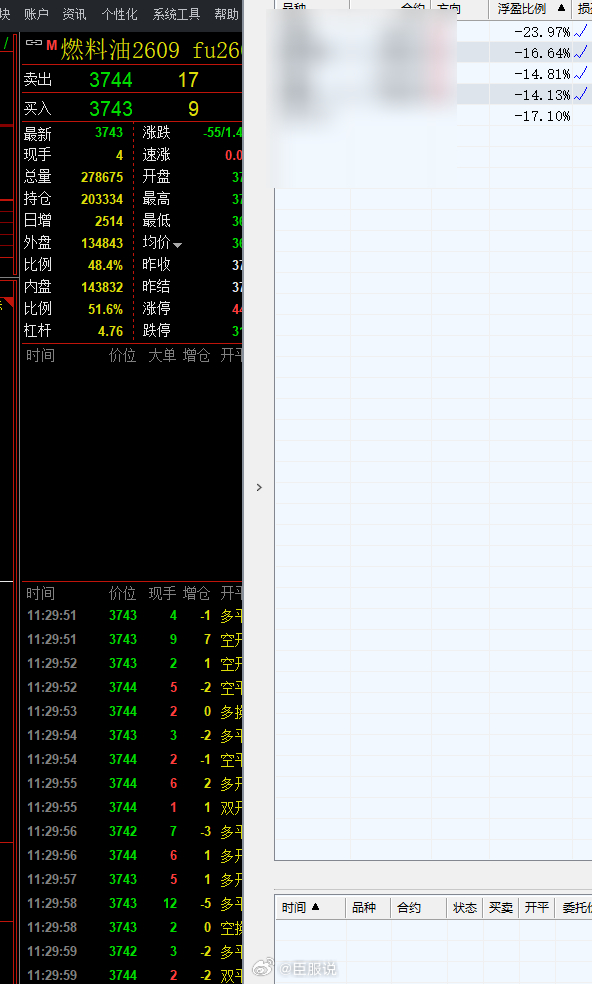The width and height of the screenshot is (592, 984).
Task: Click the 总量 value 278675
Action: [x=102, y=177]
